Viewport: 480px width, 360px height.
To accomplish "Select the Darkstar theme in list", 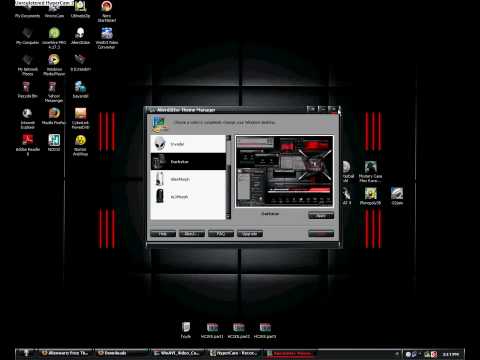I will 188,162.
